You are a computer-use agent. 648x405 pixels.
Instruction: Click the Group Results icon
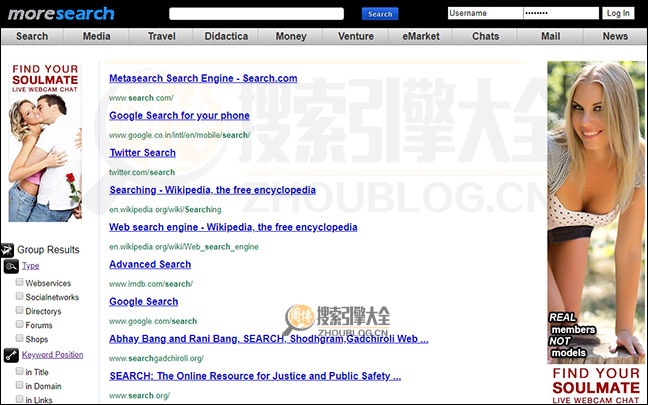7,249
